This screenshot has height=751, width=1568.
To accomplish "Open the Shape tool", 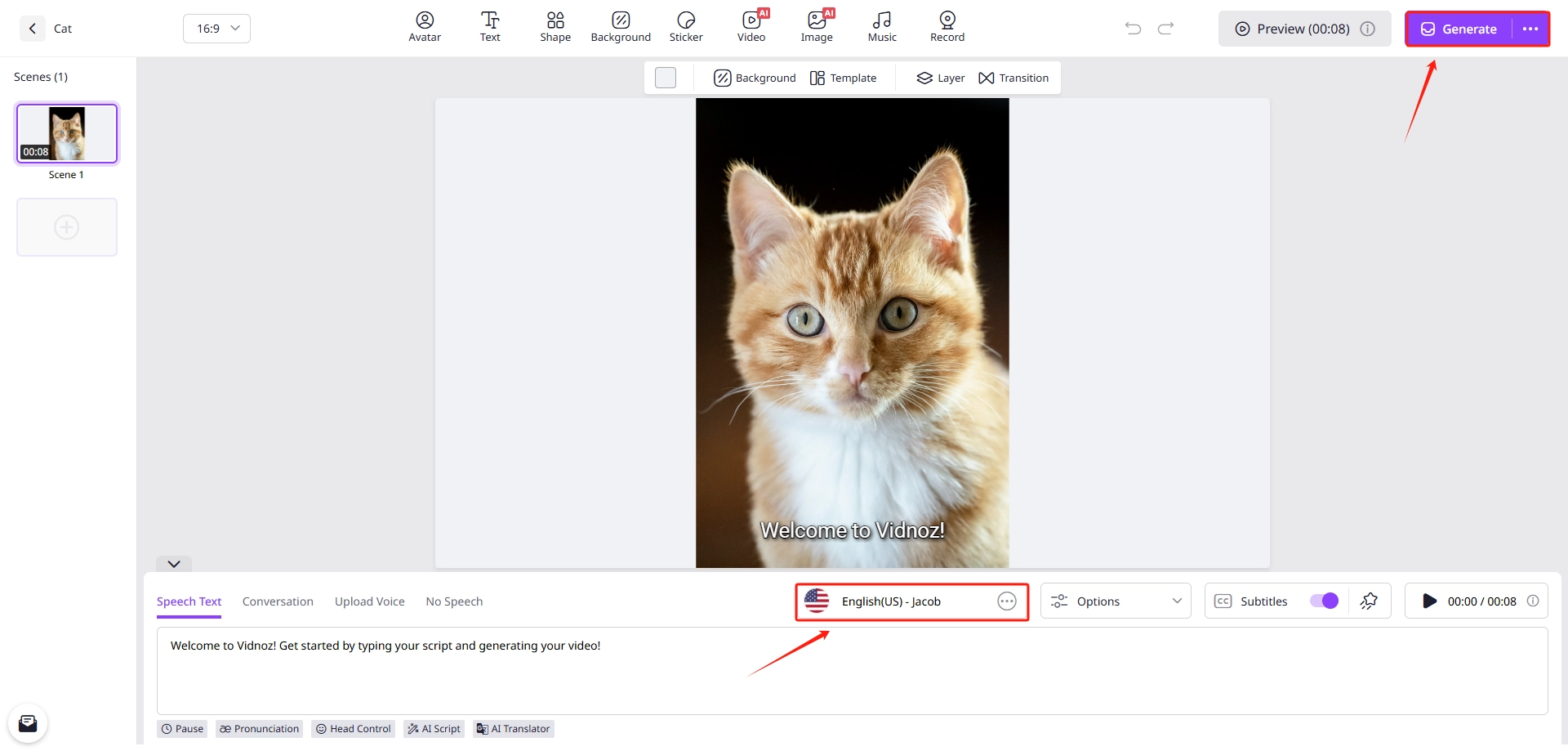I will coord(555,27).
